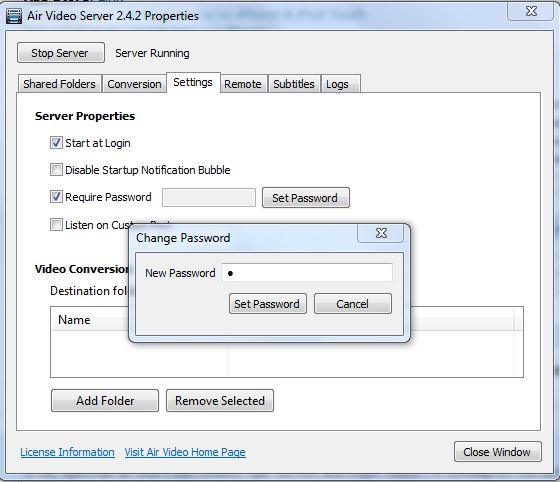Viewport: 560px width, 482px height.
Task: Click the password field beside Require Password
Action: [x=209, y=197]
